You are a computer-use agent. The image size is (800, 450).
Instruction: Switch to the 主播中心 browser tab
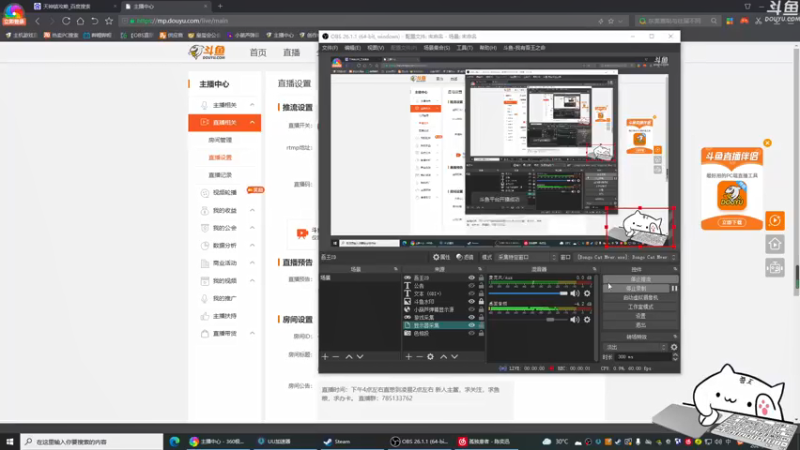(x=166, y=6)
